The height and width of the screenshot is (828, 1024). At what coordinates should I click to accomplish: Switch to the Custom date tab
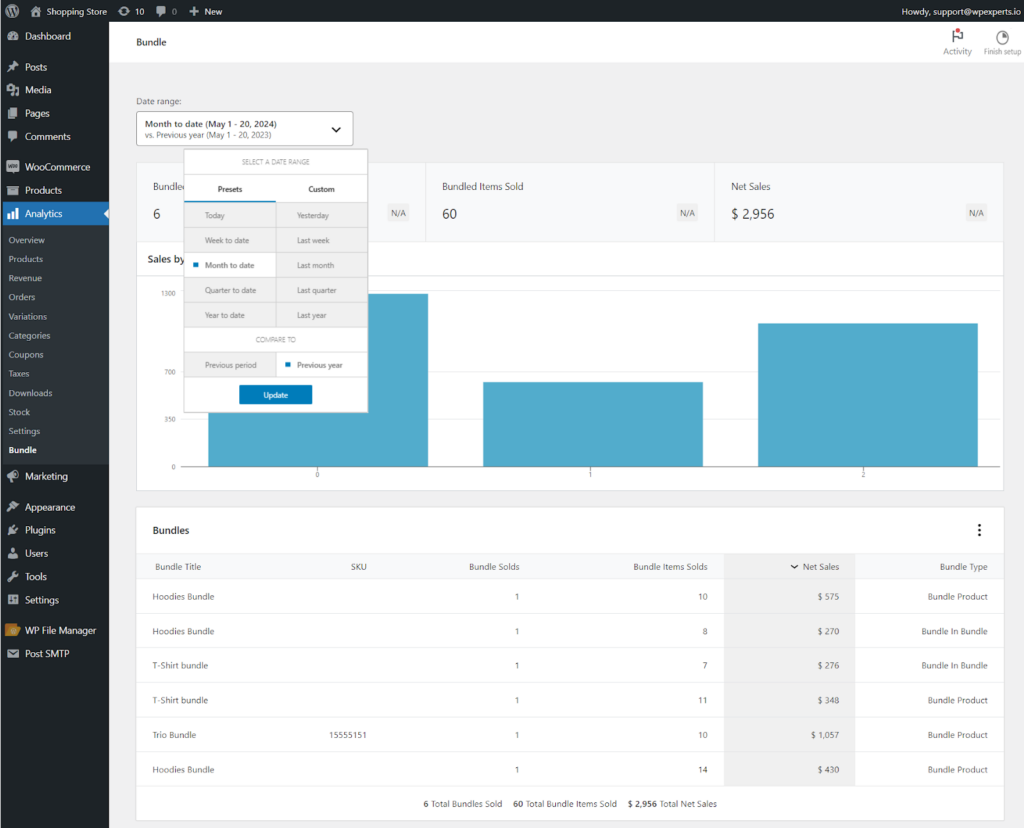[x=321, y=189]
